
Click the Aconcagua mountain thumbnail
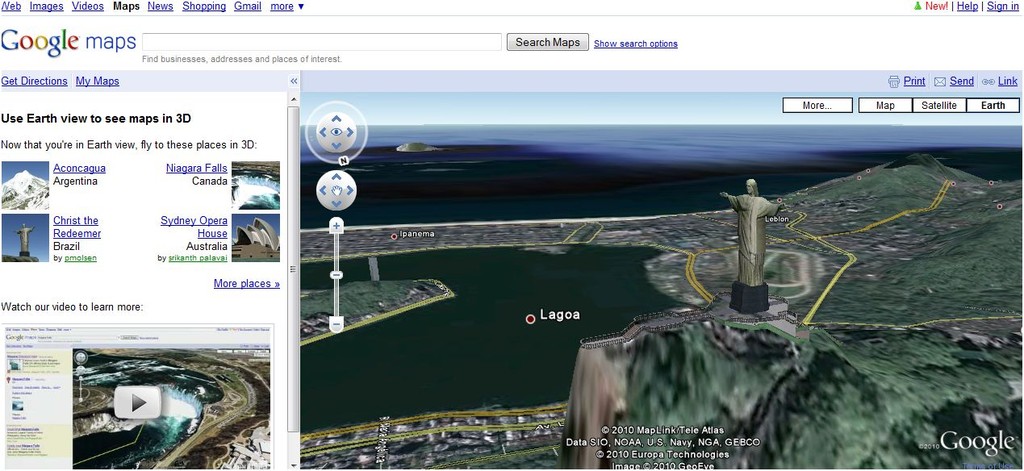pos(25,186)
